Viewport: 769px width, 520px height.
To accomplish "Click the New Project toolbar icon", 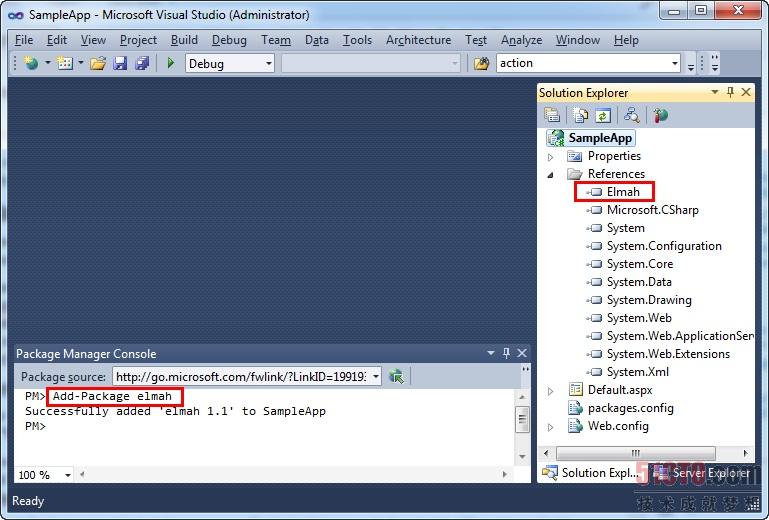I will click(31, 63).
